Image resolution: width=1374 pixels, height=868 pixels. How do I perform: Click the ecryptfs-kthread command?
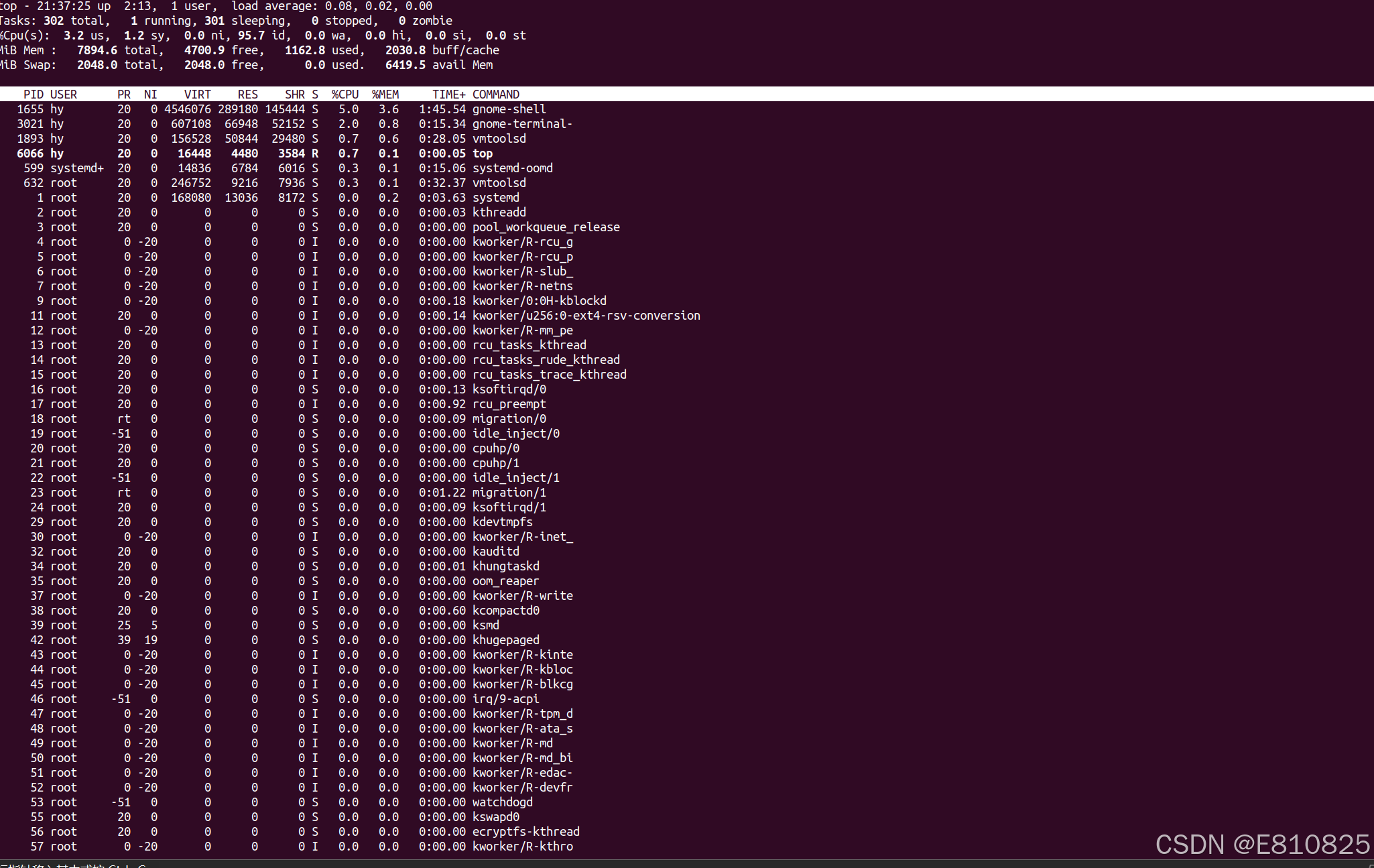[x=525, y=832]
